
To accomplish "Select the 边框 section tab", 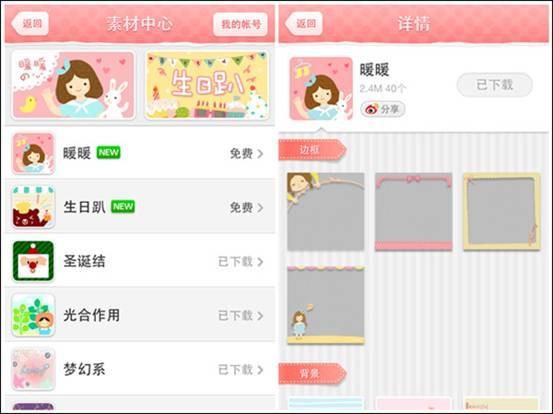I will (312, 150).
